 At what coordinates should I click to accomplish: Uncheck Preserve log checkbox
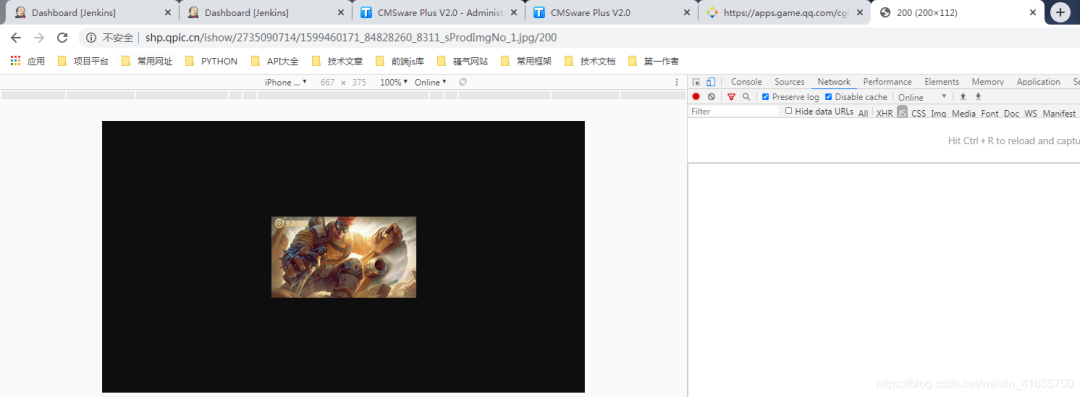pos(765,97)
